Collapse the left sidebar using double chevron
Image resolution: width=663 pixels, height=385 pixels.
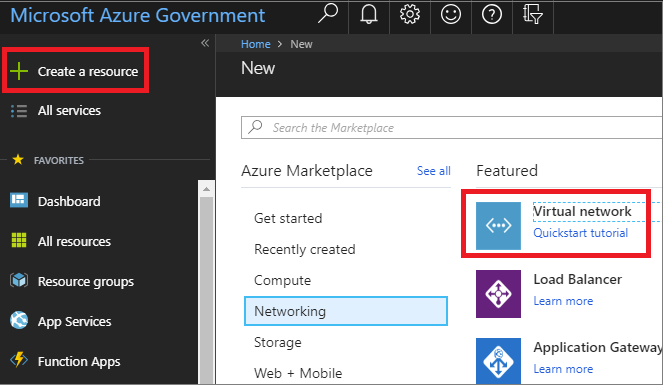[x=205, y=43]
